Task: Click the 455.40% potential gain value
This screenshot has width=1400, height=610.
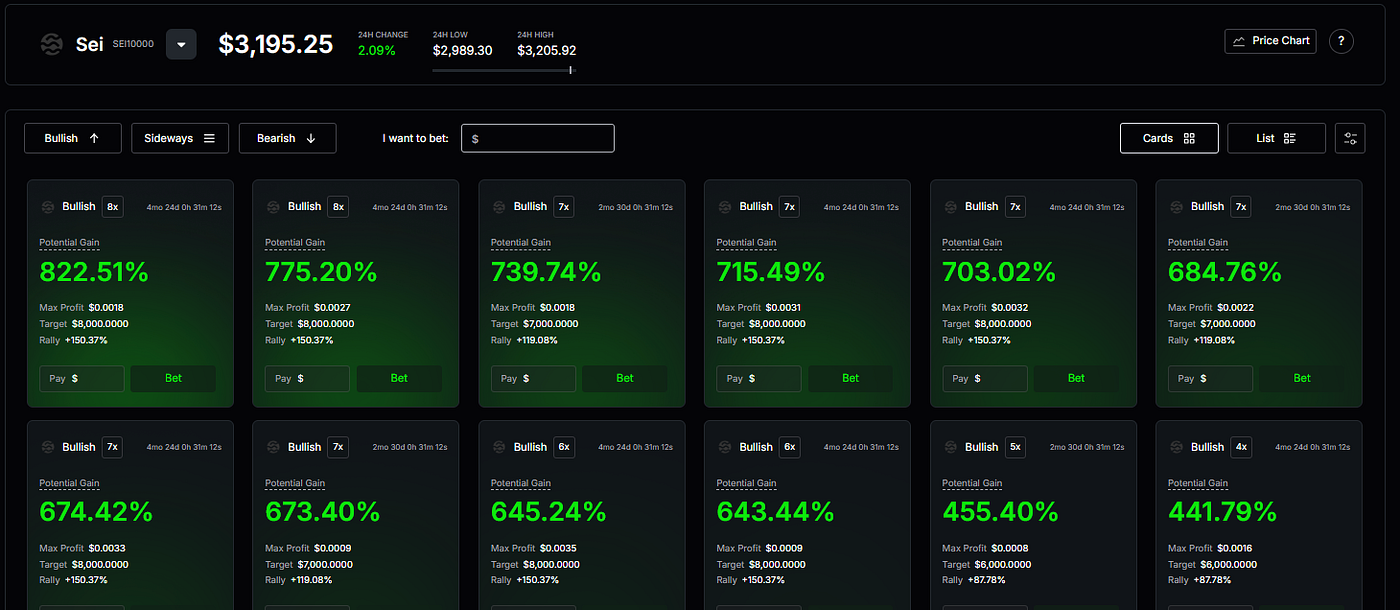Action: [1000, 512]
